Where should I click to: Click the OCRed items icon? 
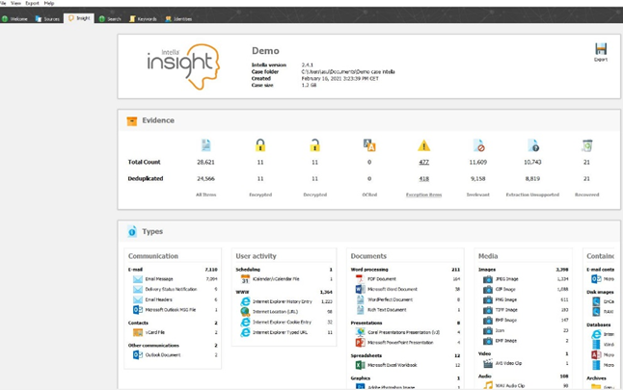pos(369,145)
